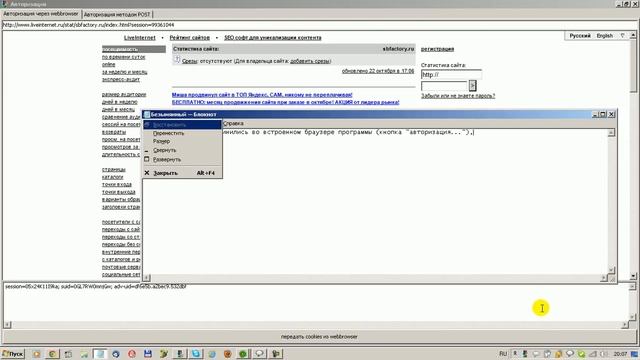Screen dimensions: 640x360
Task: Click the dropdown arrow beside English
Action: [x=622, y=36]
